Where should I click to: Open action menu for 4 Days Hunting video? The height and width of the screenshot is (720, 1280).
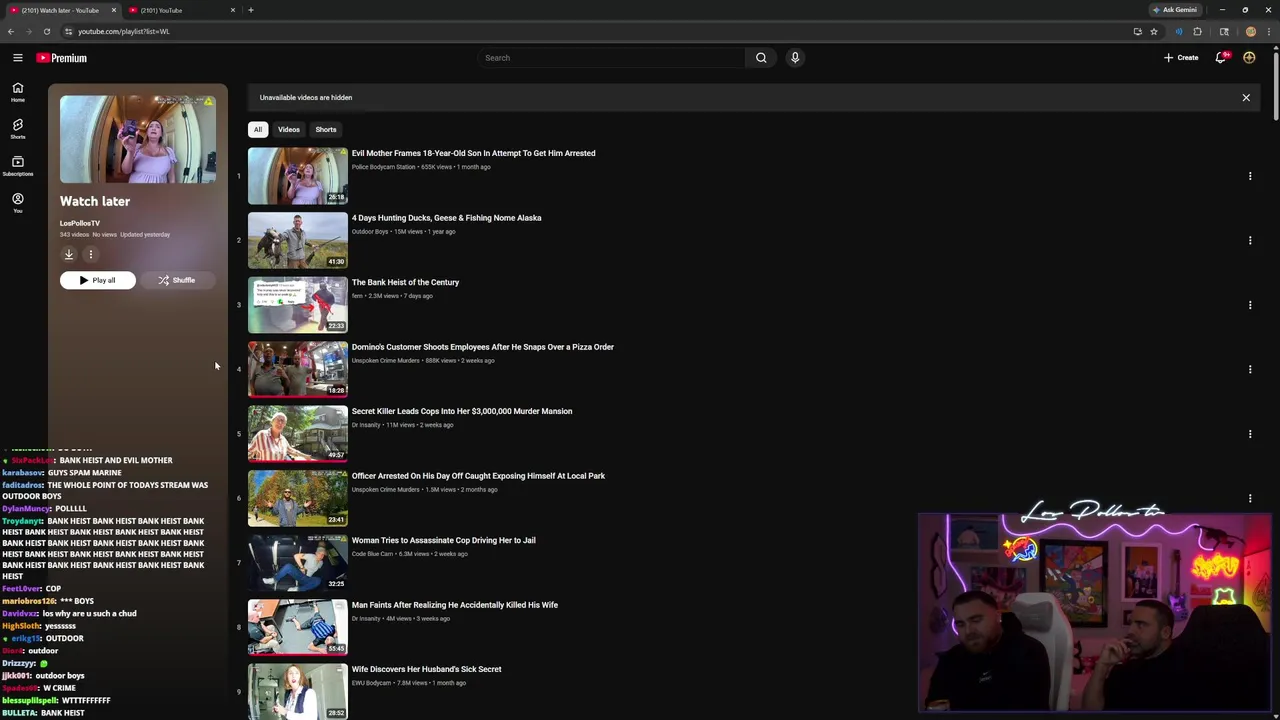(x=1250, y=240)
